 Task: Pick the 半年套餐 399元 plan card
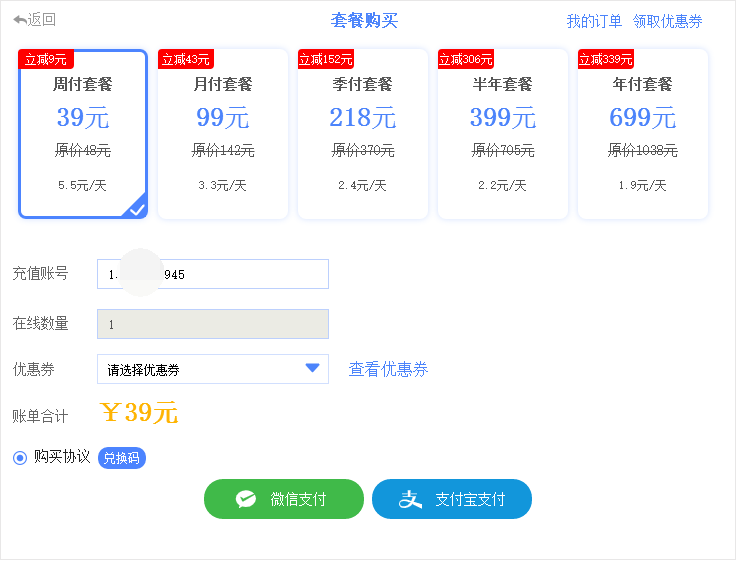tap(502, 134)
